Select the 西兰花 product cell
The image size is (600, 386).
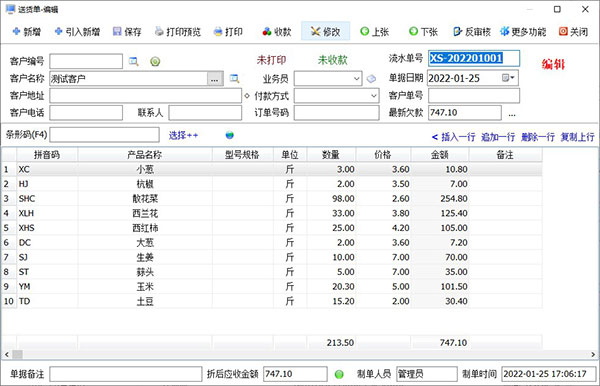(x=145, y=213)
